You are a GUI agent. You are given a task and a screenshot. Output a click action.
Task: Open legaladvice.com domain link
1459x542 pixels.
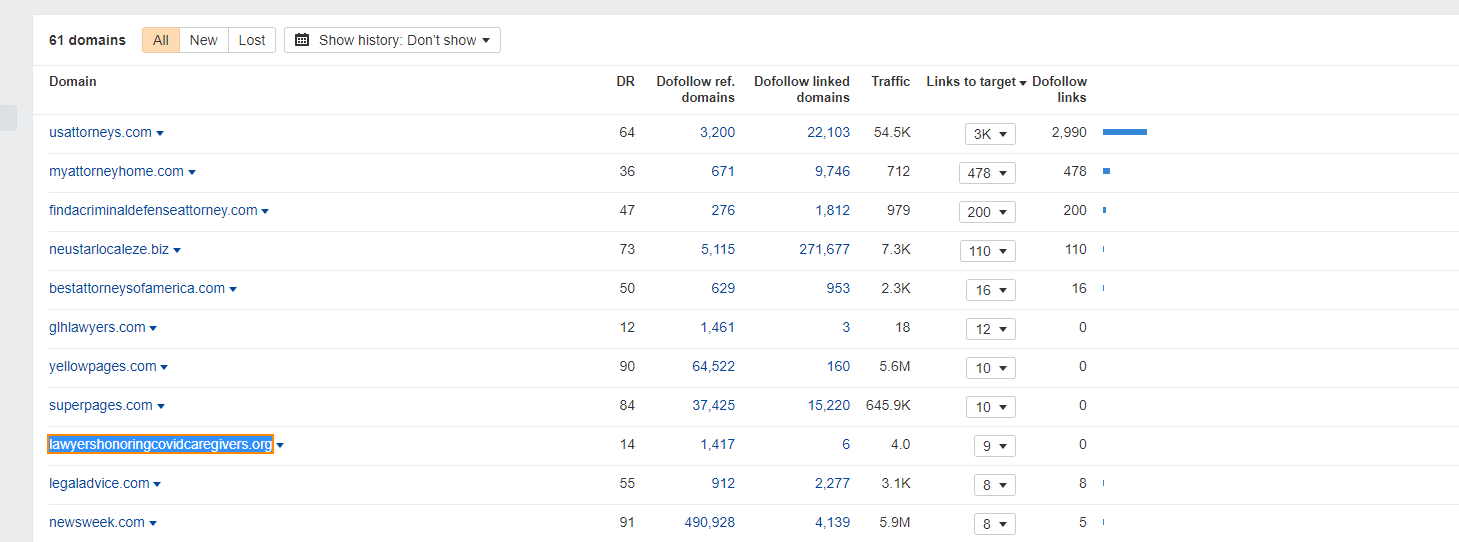[99, 483]
